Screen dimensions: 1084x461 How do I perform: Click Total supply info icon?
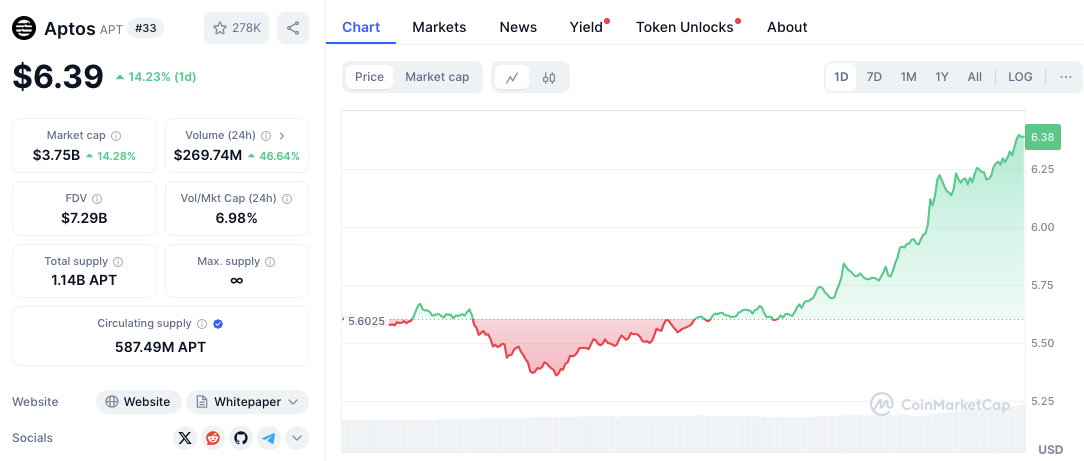(x=118, y=261)
